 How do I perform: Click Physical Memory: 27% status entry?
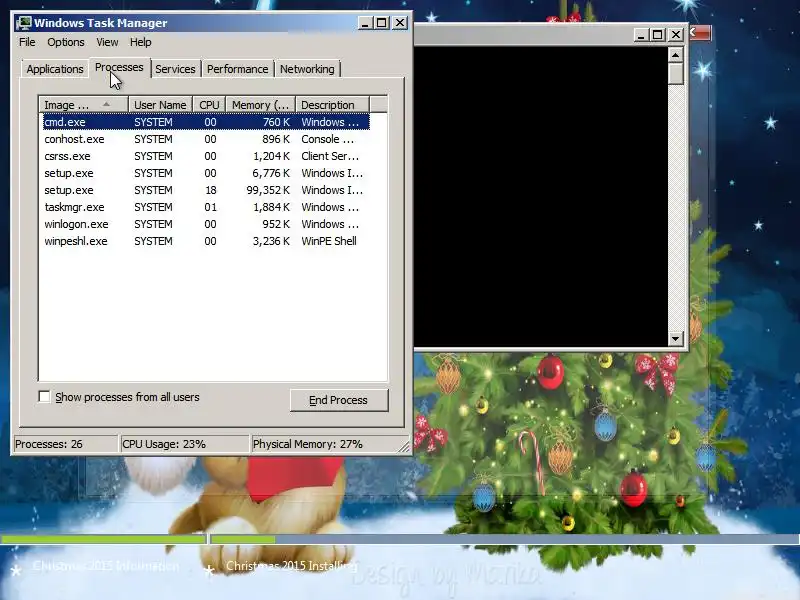(327, 444)
